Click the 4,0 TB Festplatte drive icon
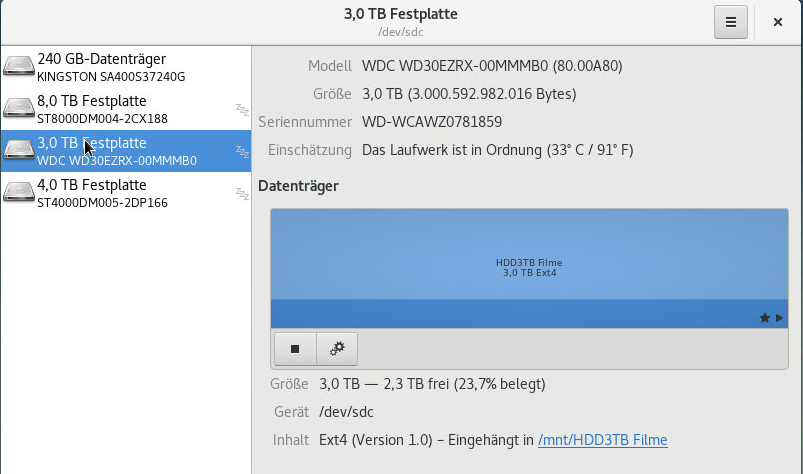803x474 pixels. [19, 192]
